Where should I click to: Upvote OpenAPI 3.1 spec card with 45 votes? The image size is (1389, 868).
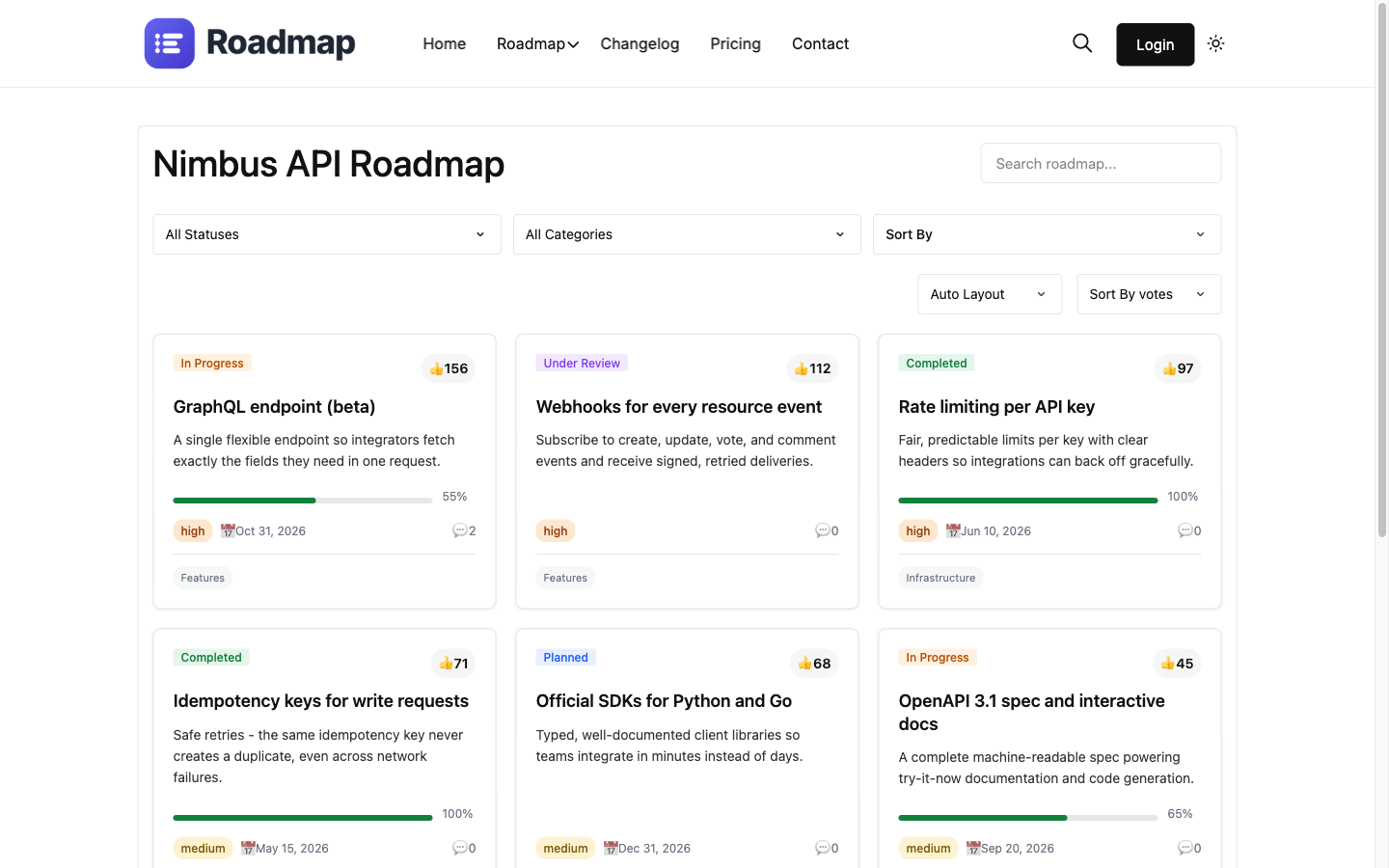1177,664
